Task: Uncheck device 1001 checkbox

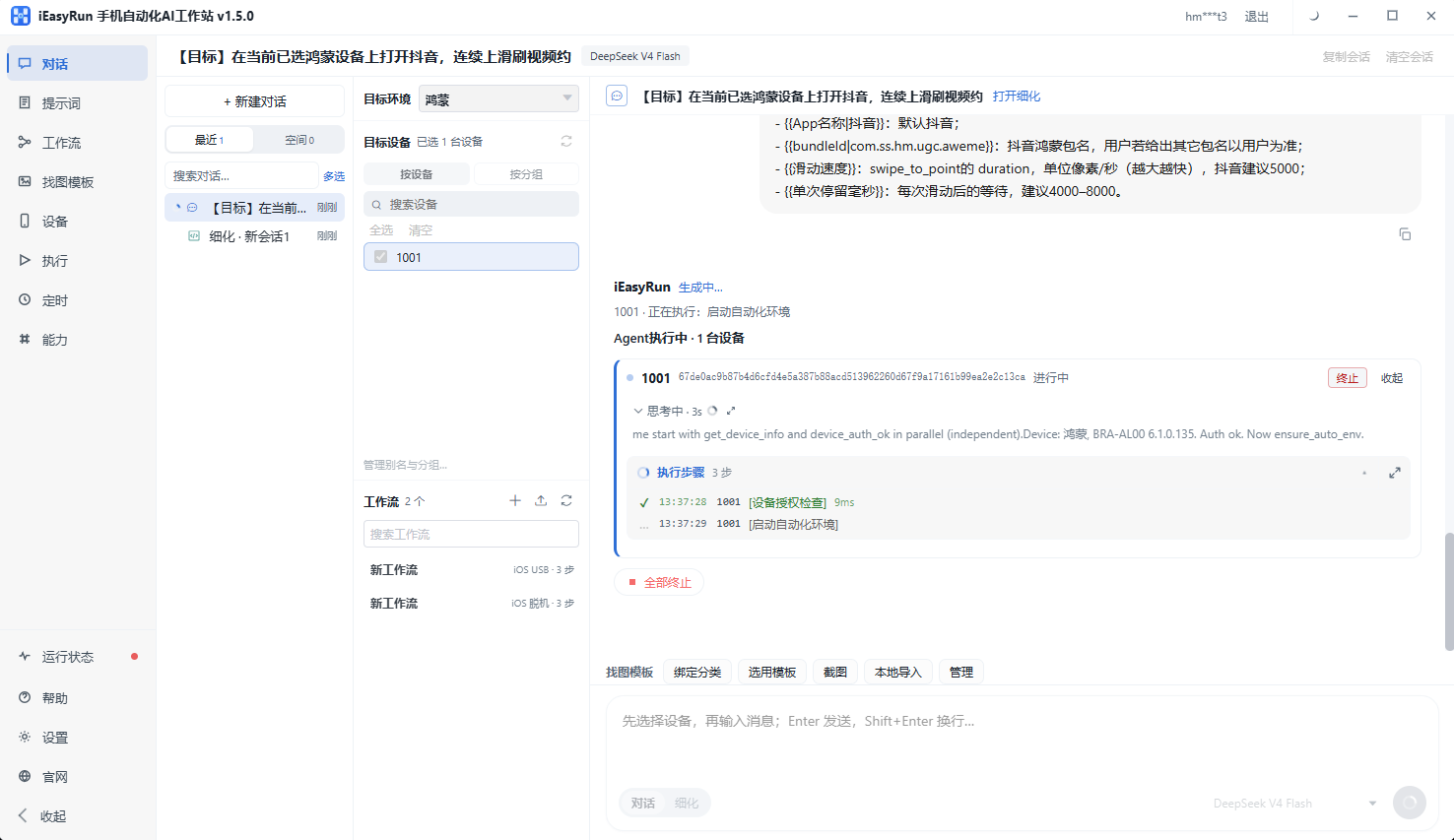Action: 380,257
